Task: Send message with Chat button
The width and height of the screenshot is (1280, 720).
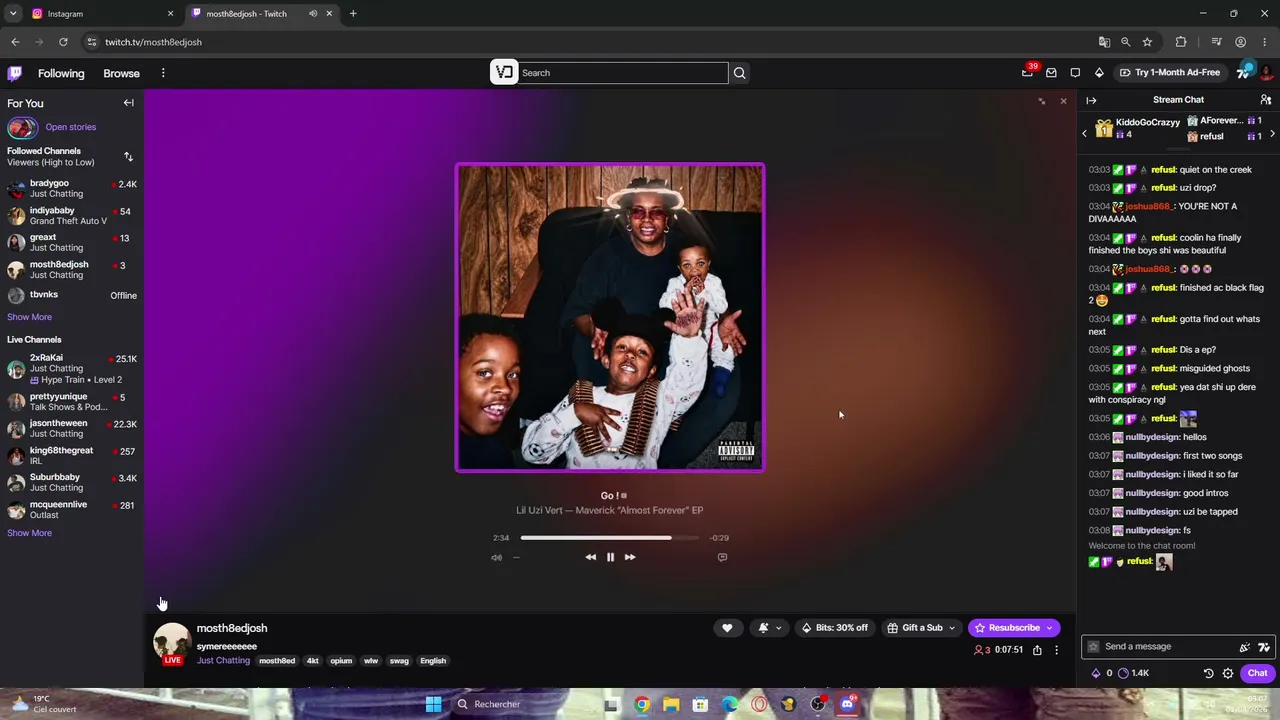Action: [1257, 673]
